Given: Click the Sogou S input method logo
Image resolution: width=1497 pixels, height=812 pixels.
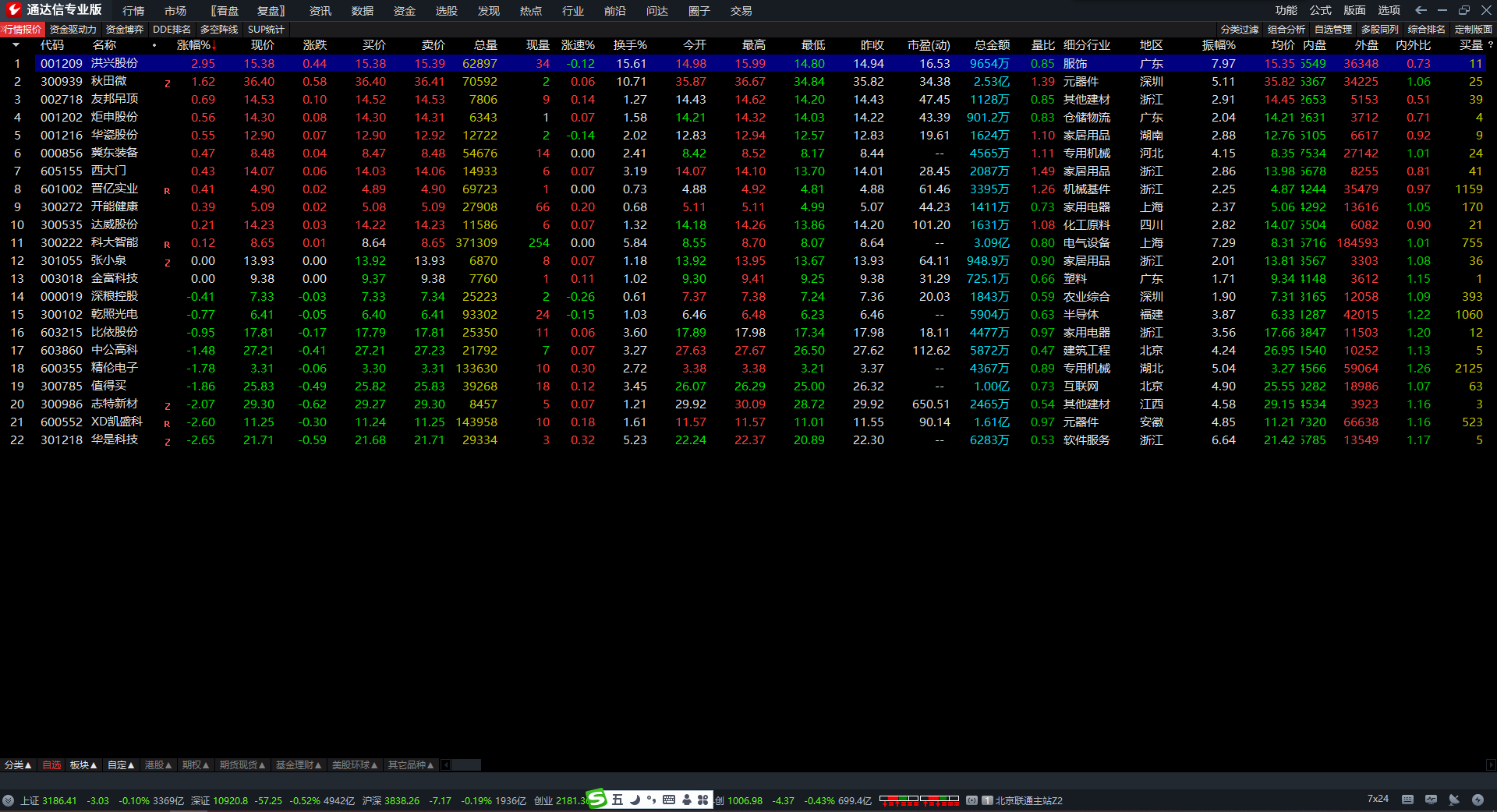Looking at the screenshot, I should 596,799.
